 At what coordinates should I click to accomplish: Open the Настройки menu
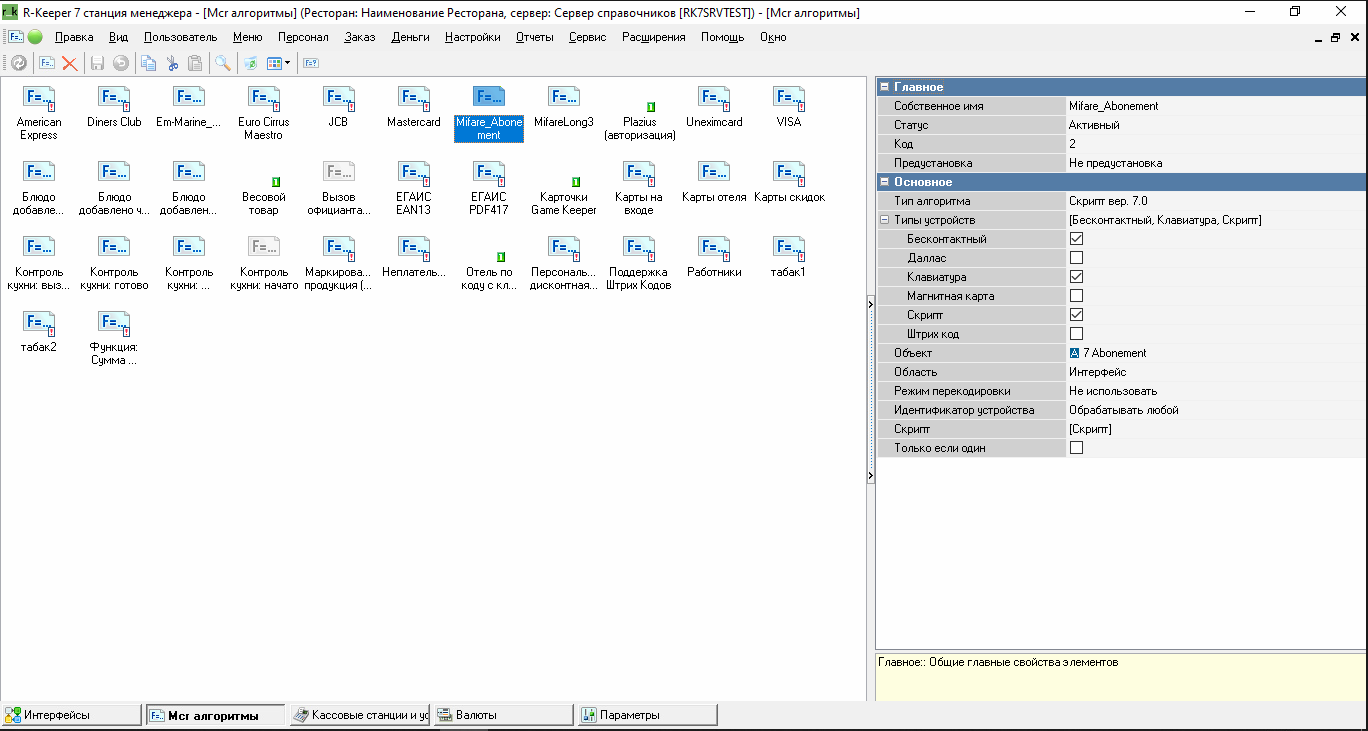pos(473,37)
